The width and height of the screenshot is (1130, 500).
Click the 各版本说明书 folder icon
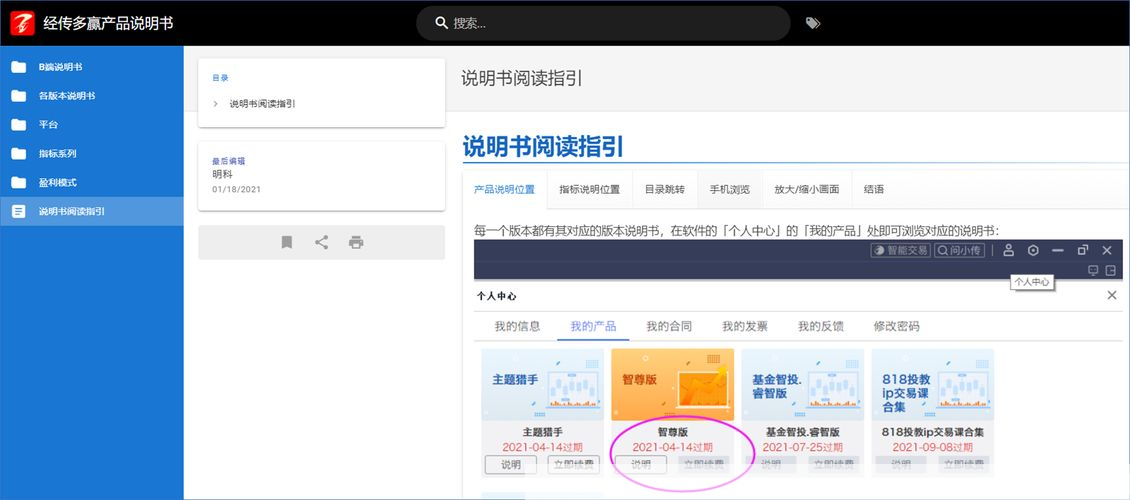[19, 96]
